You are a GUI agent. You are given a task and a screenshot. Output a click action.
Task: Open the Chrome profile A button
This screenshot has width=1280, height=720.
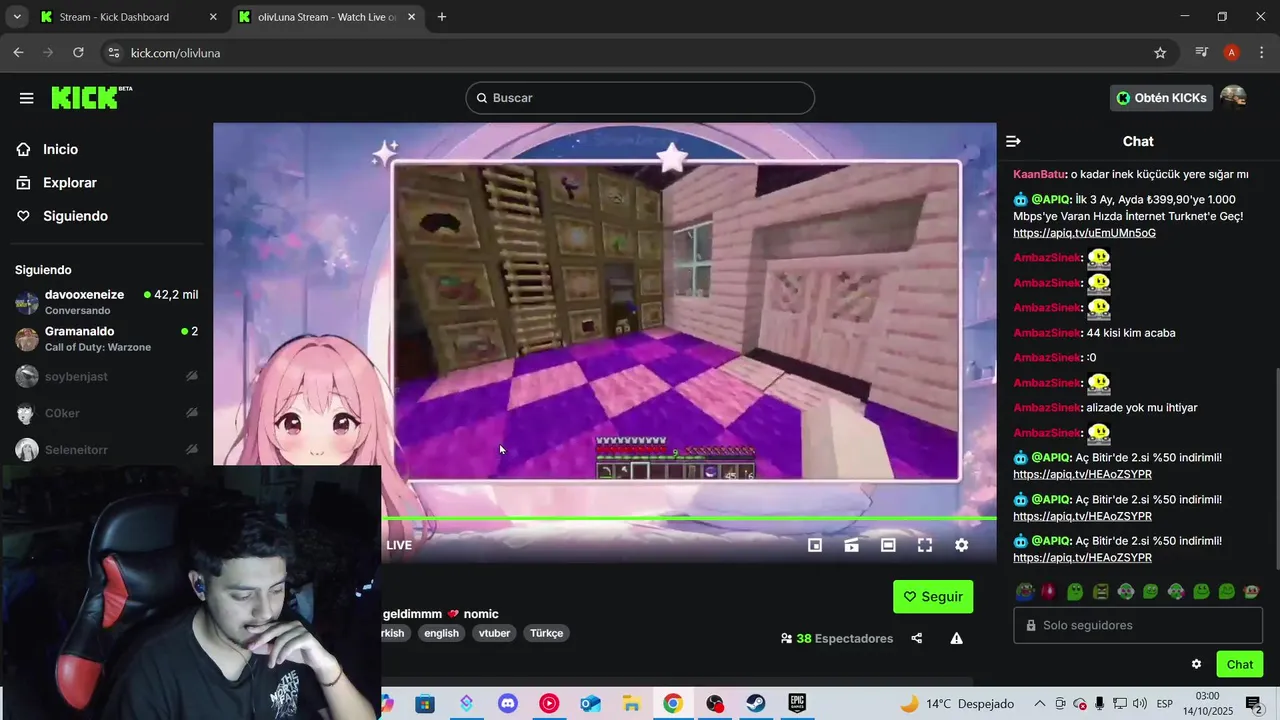pos(1232,53)
